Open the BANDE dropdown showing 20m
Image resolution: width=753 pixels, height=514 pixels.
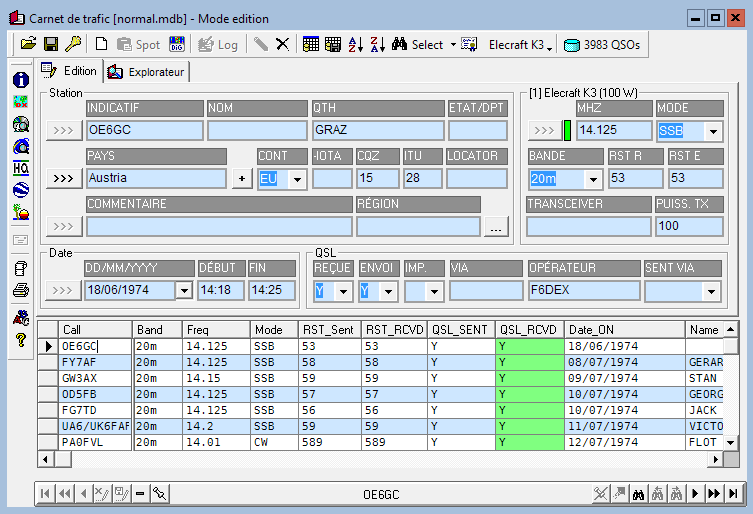[x=593, y=179]
